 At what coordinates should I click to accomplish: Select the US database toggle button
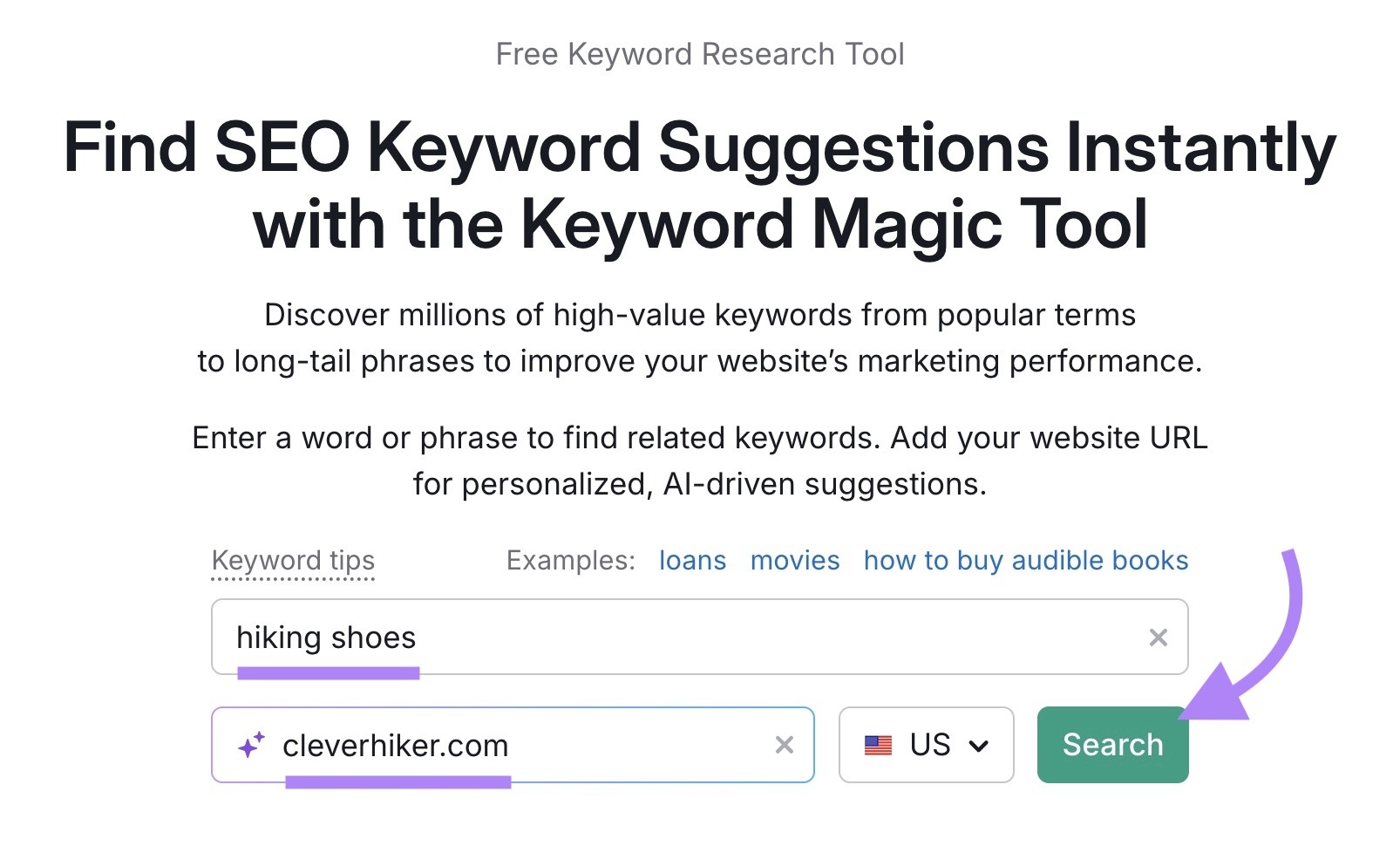click(x=926, y=745)
